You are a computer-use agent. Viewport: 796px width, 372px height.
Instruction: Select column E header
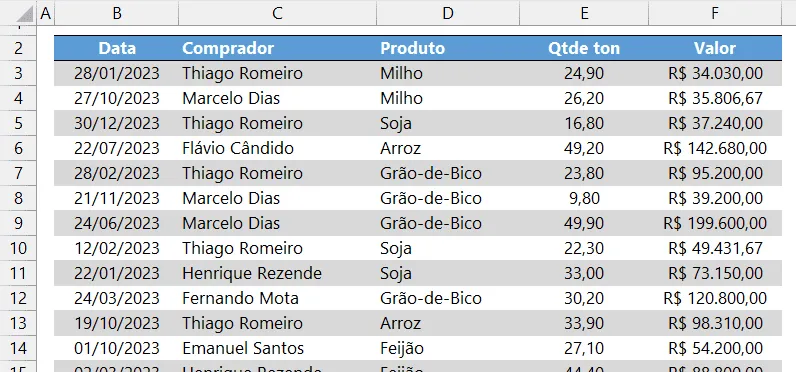tap(584, 13)
